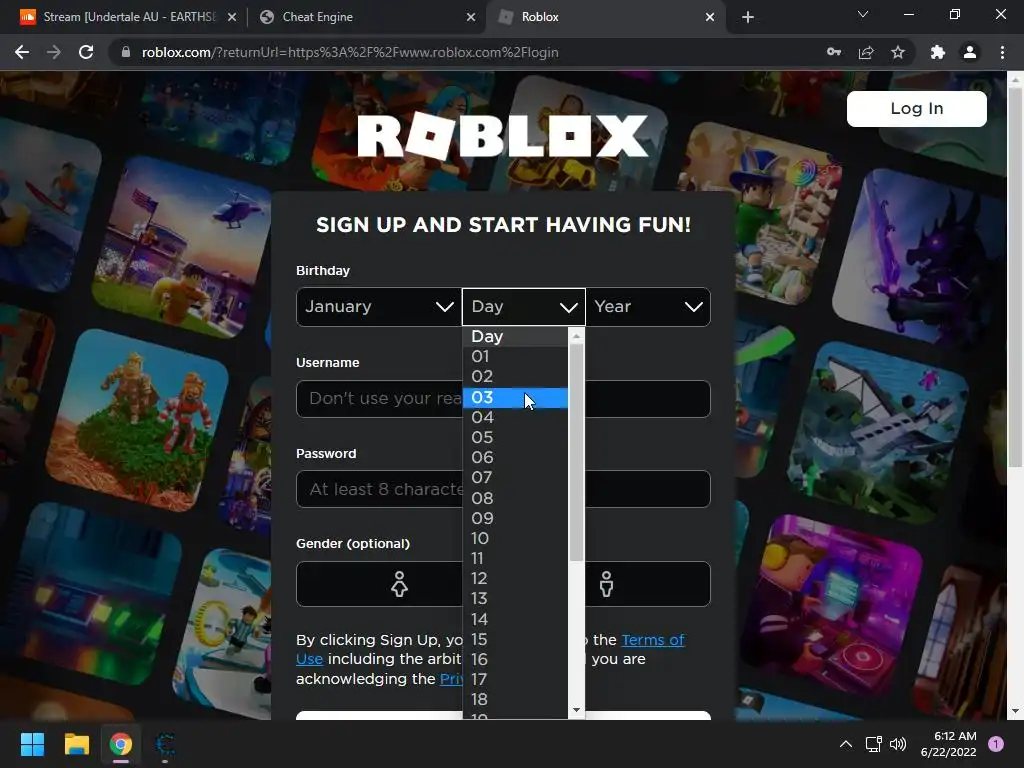Click the day list scroll up arrow
1024x768 pixels.
[x=576, y=336]
